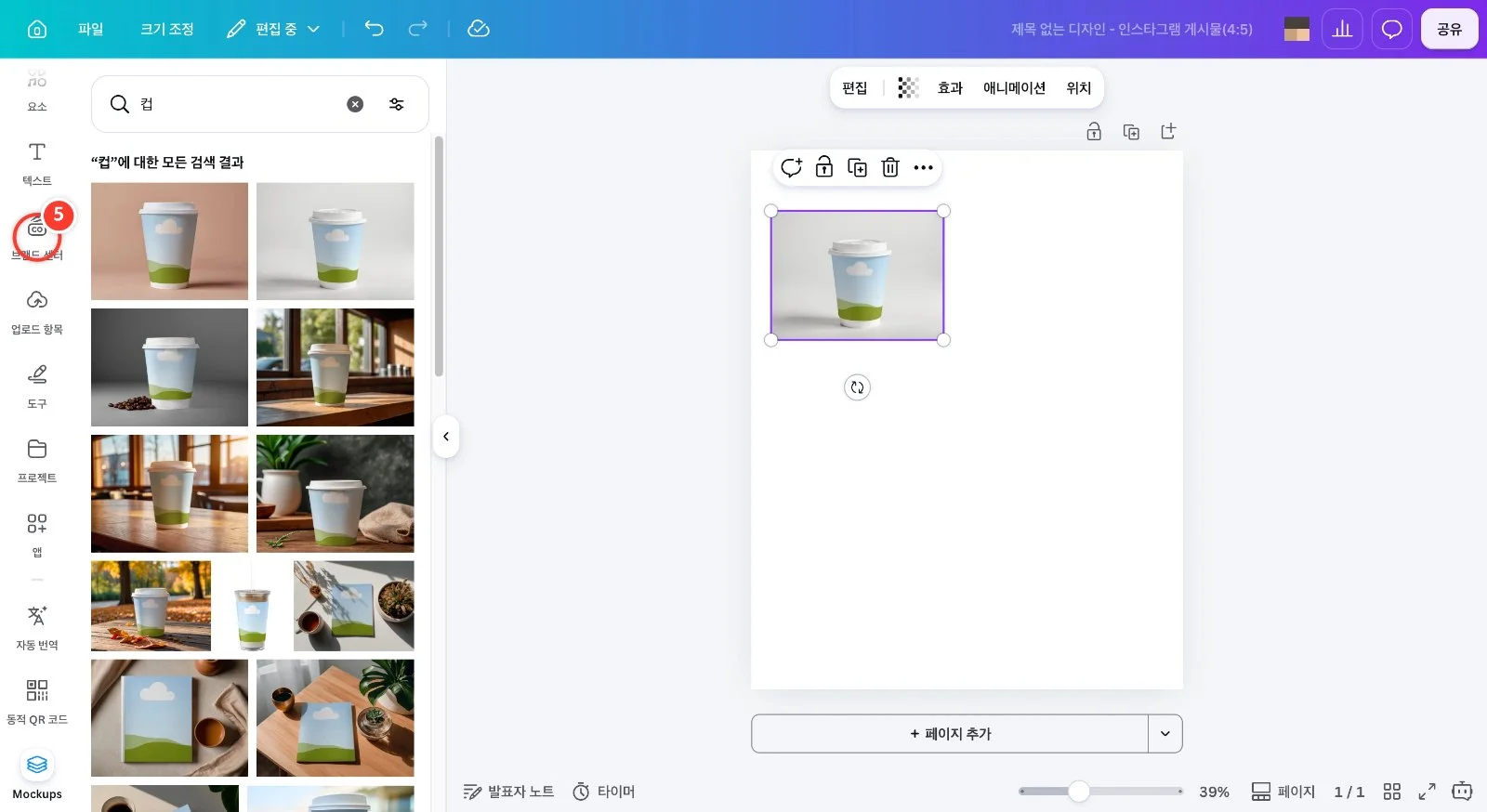Expand the add page dropdown arrow
Screen dimensions: 1487x812
tap(1165, 734)
